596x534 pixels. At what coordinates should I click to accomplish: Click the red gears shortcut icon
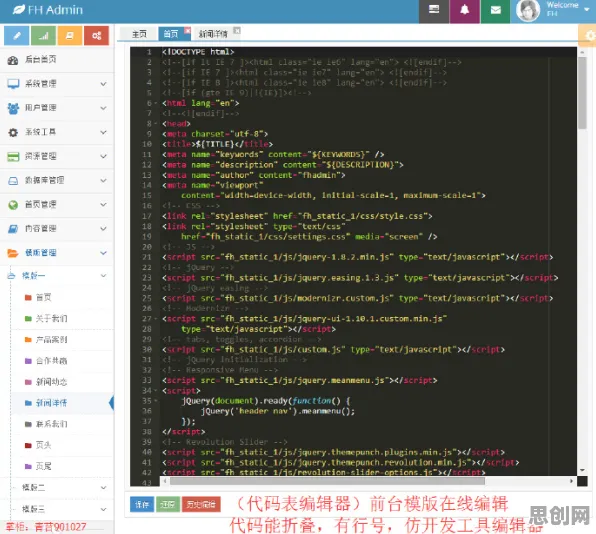[97, 36]
